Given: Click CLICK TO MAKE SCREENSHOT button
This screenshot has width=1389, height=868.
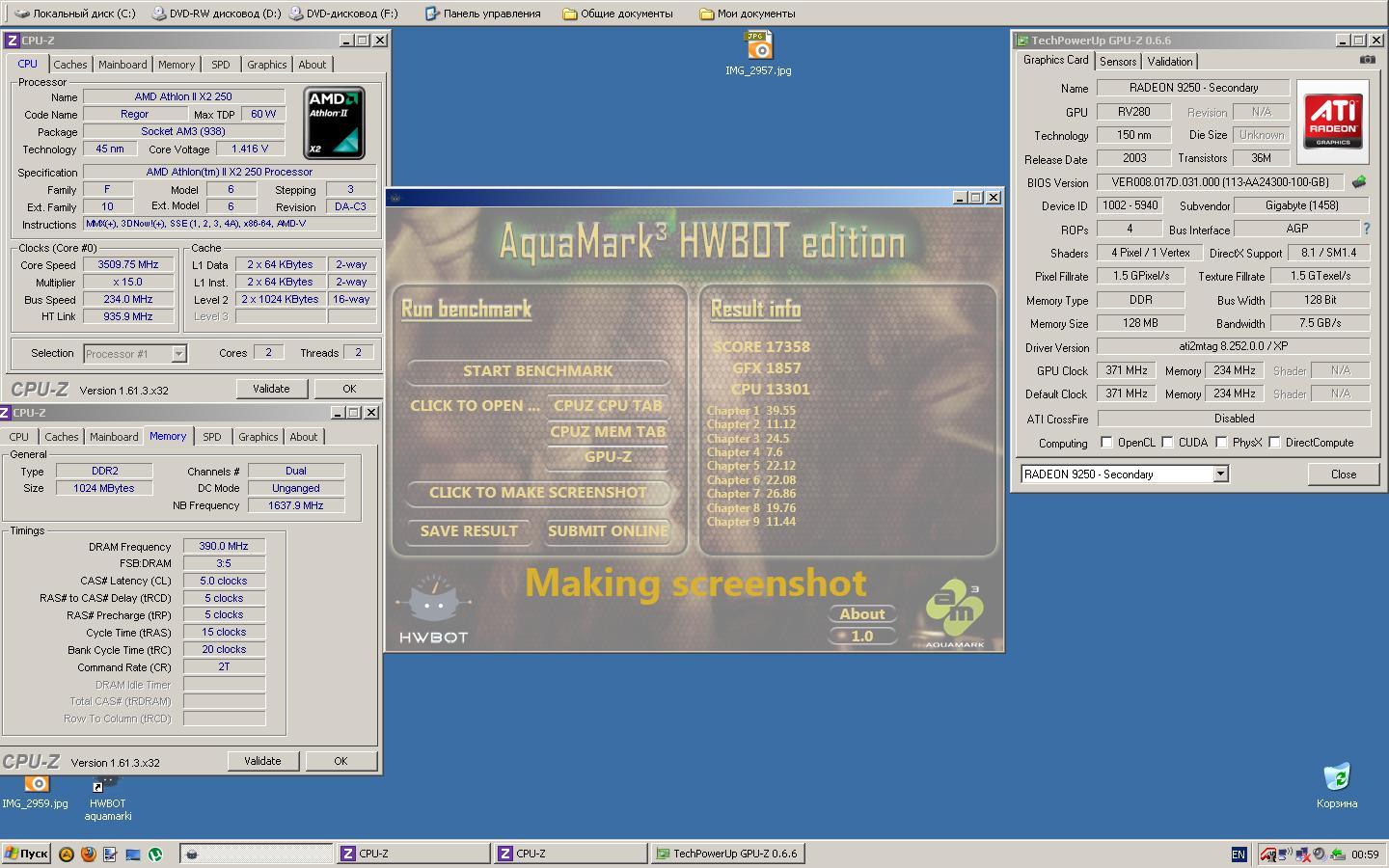Looking at the screenshot, I should [537, 493].
